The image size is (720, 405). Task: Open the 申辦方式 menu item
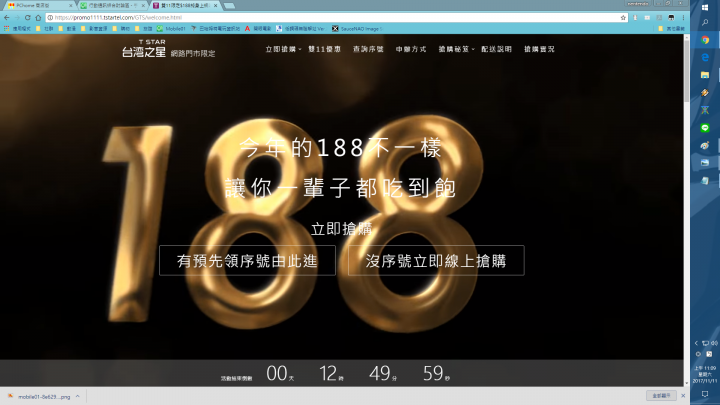[411, 49]
